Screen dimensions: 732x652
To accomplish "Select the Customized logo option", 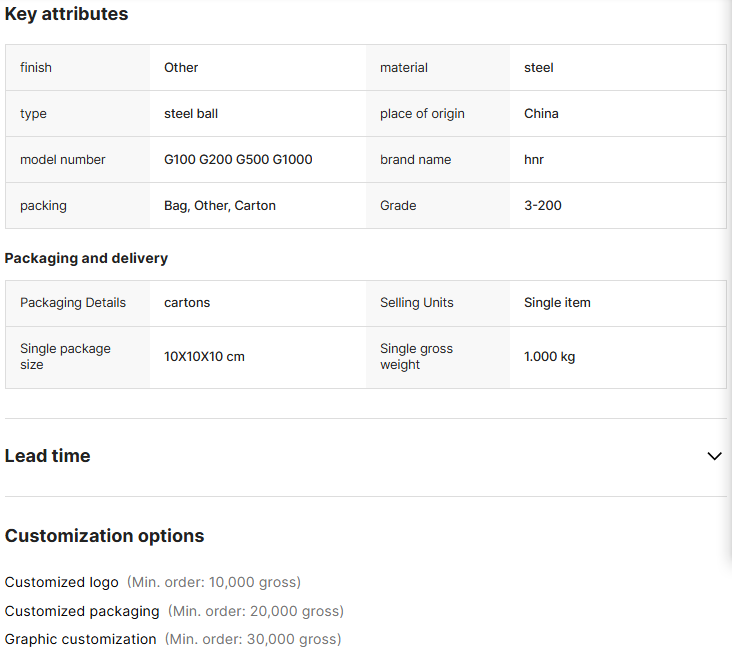I will [62, 582].
